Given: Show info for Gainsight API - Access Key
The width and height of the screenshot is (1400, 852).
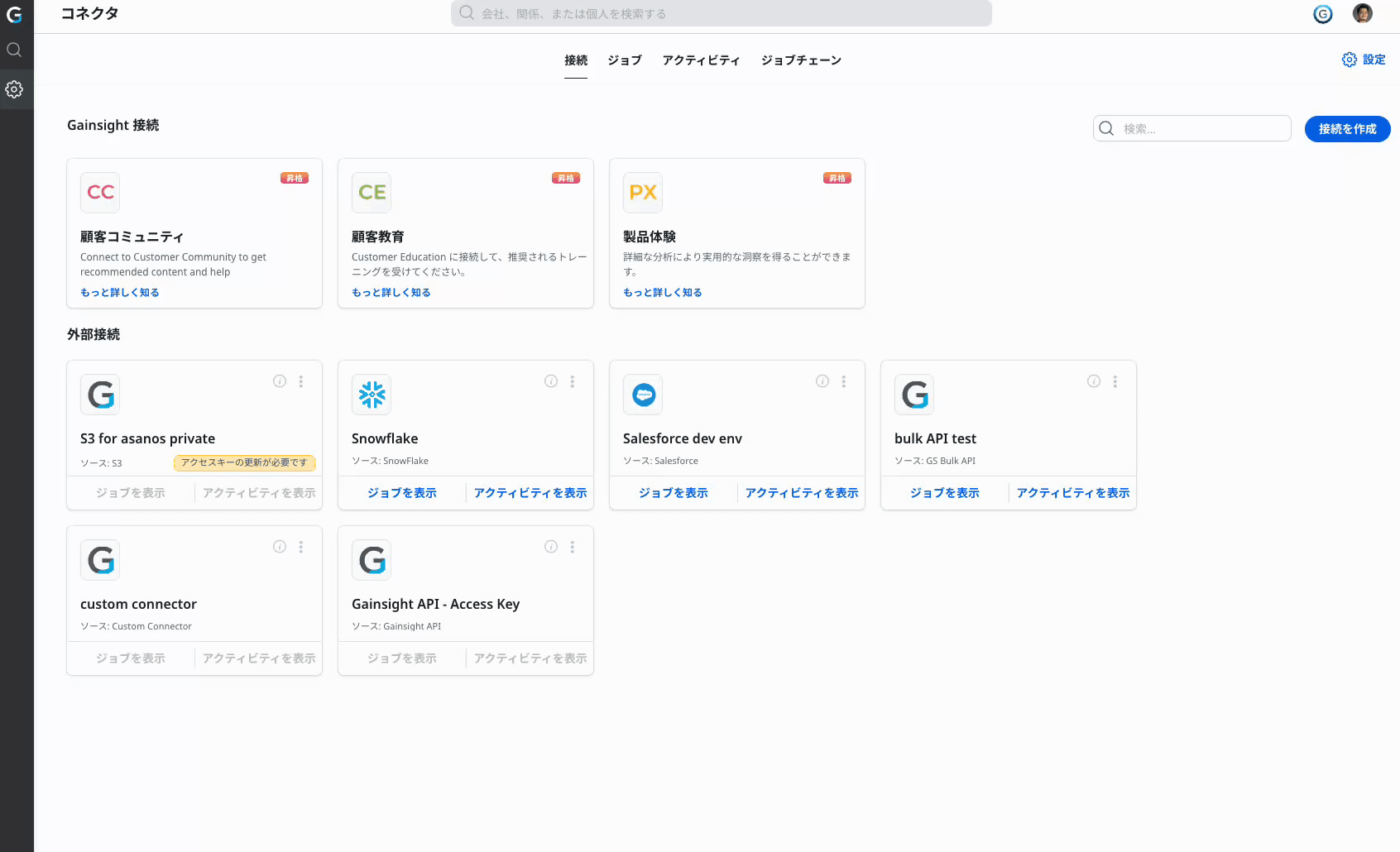Looking at the screenshot, I should (551, 547).
